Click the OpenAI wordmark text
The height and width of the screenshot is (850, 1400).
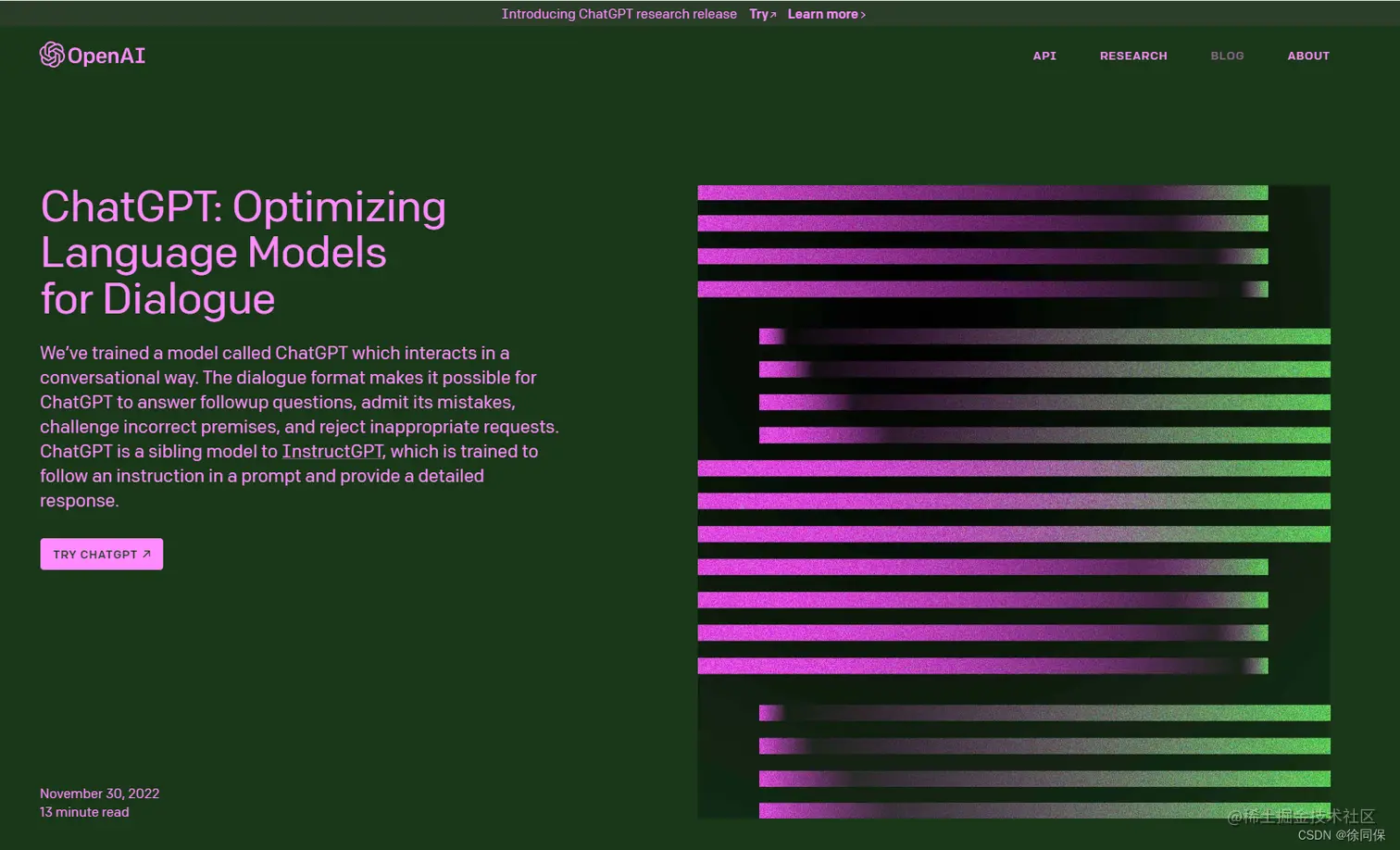106,56
